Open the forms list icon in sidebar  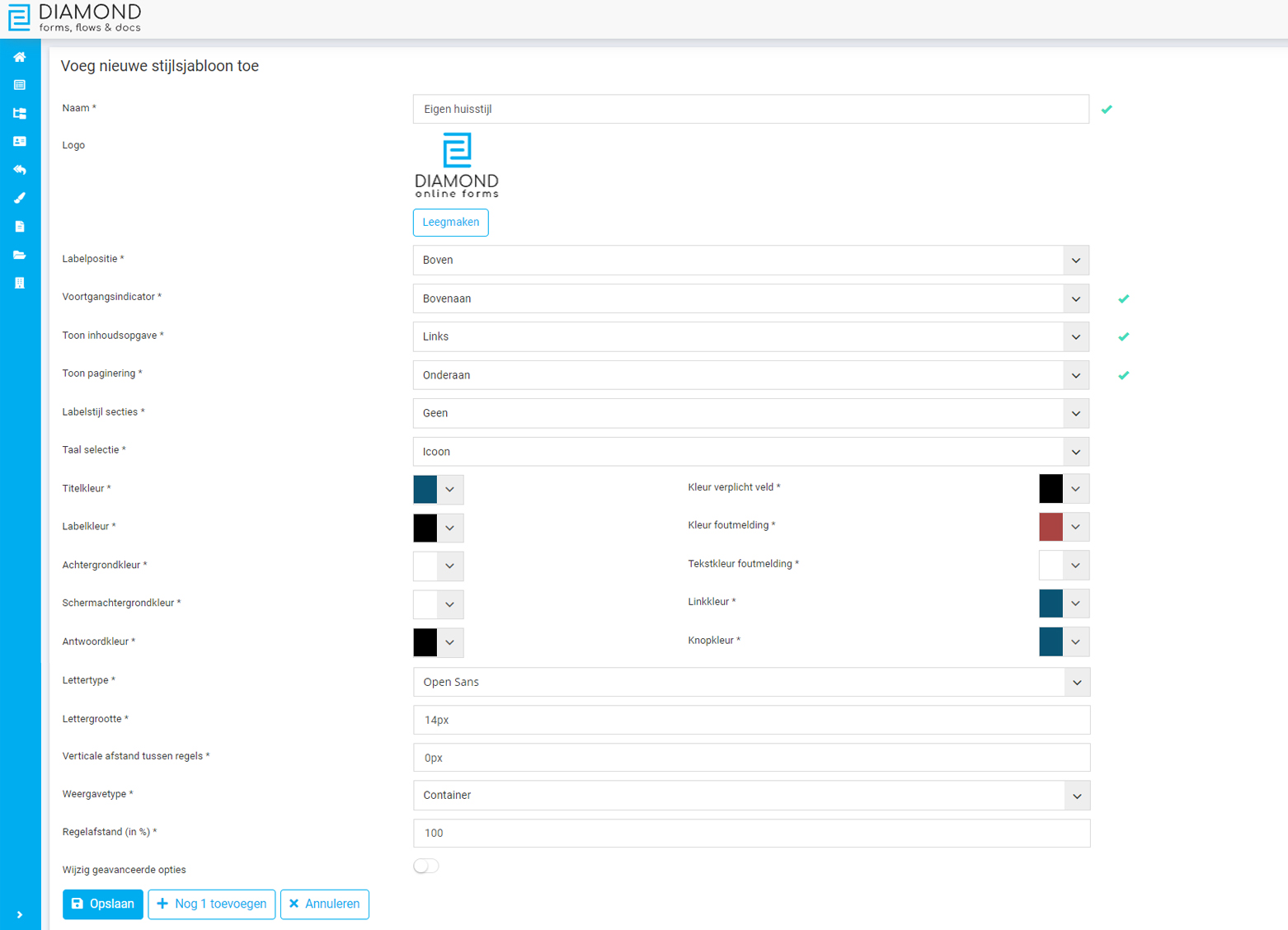coord(20,85)
